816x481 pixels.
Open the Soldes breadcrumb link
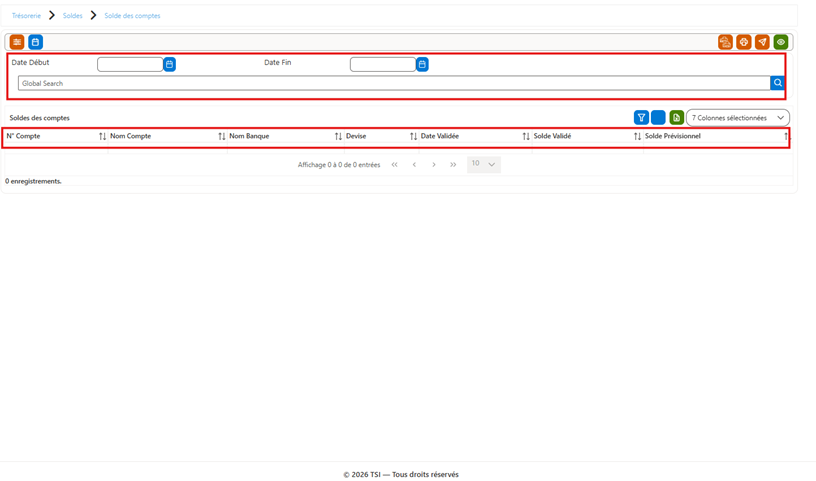pos(72,16)
